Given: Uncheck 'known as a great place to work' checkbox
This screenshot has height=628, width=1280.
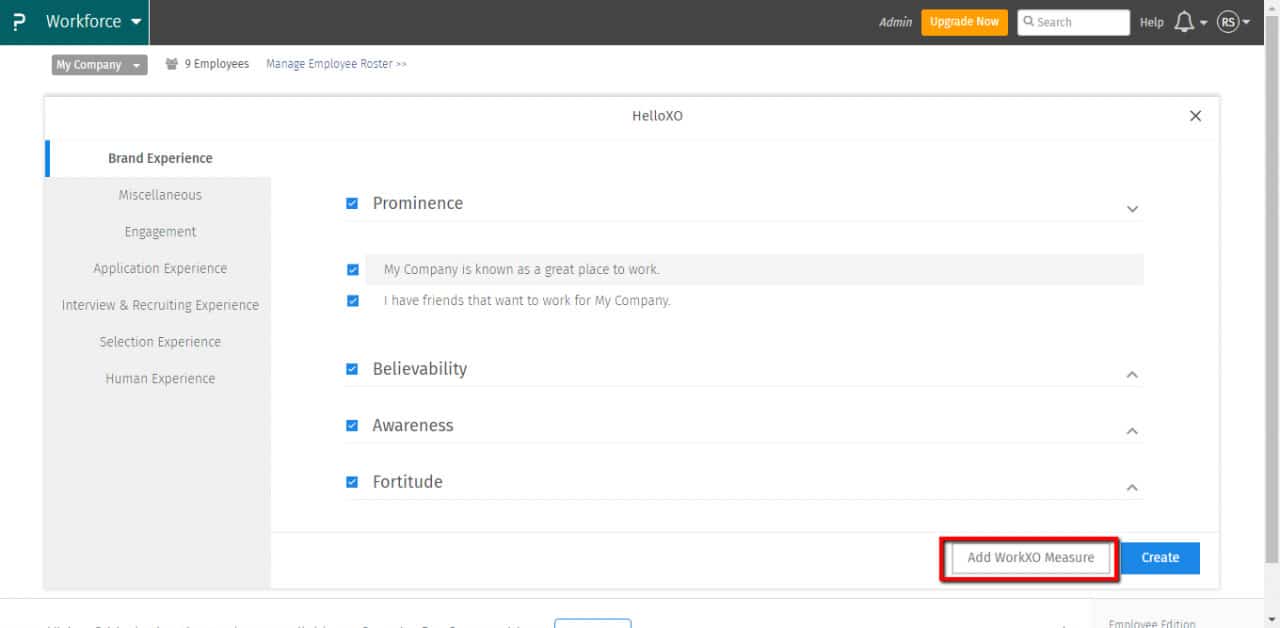Looking at the screenshot, I should coord(353,270).
